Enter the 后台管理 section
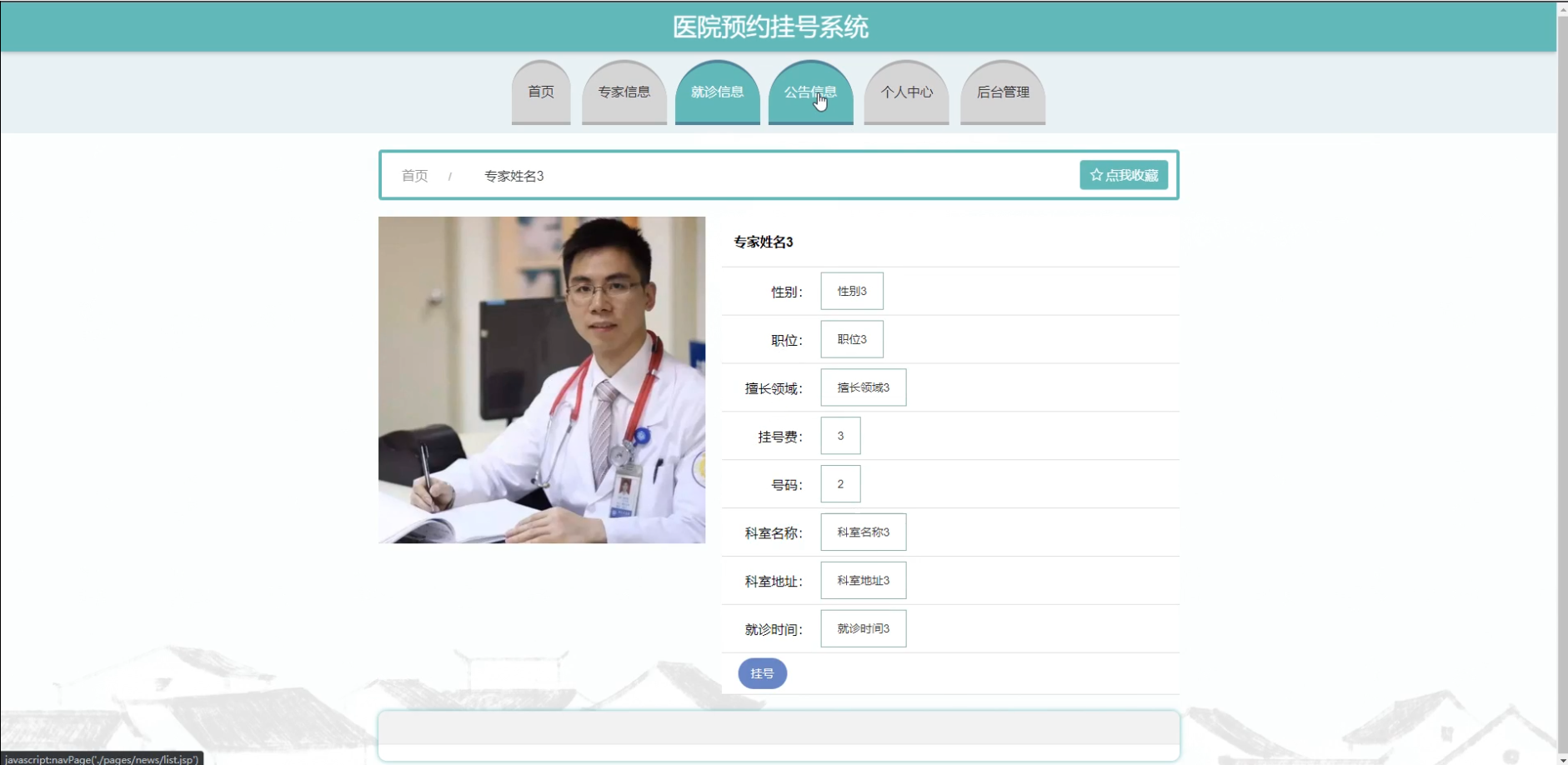1568x765 pixels. (1003, 92)
